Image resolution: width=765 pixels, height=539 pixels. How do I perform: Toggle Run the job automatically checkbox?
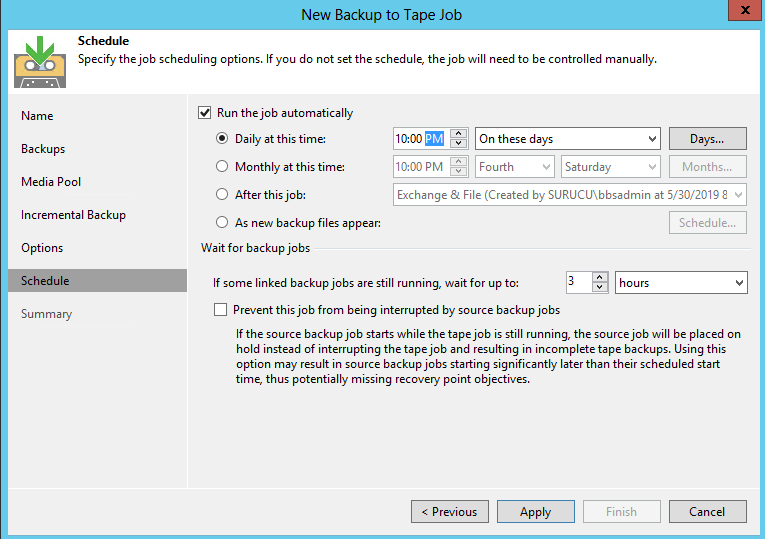click(x=205, y=113)
